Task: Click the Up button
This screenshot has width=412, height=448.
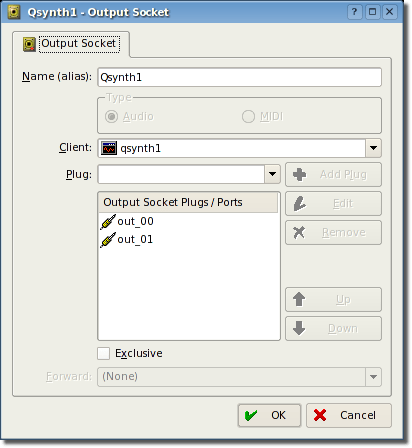Action: point(333,300)
